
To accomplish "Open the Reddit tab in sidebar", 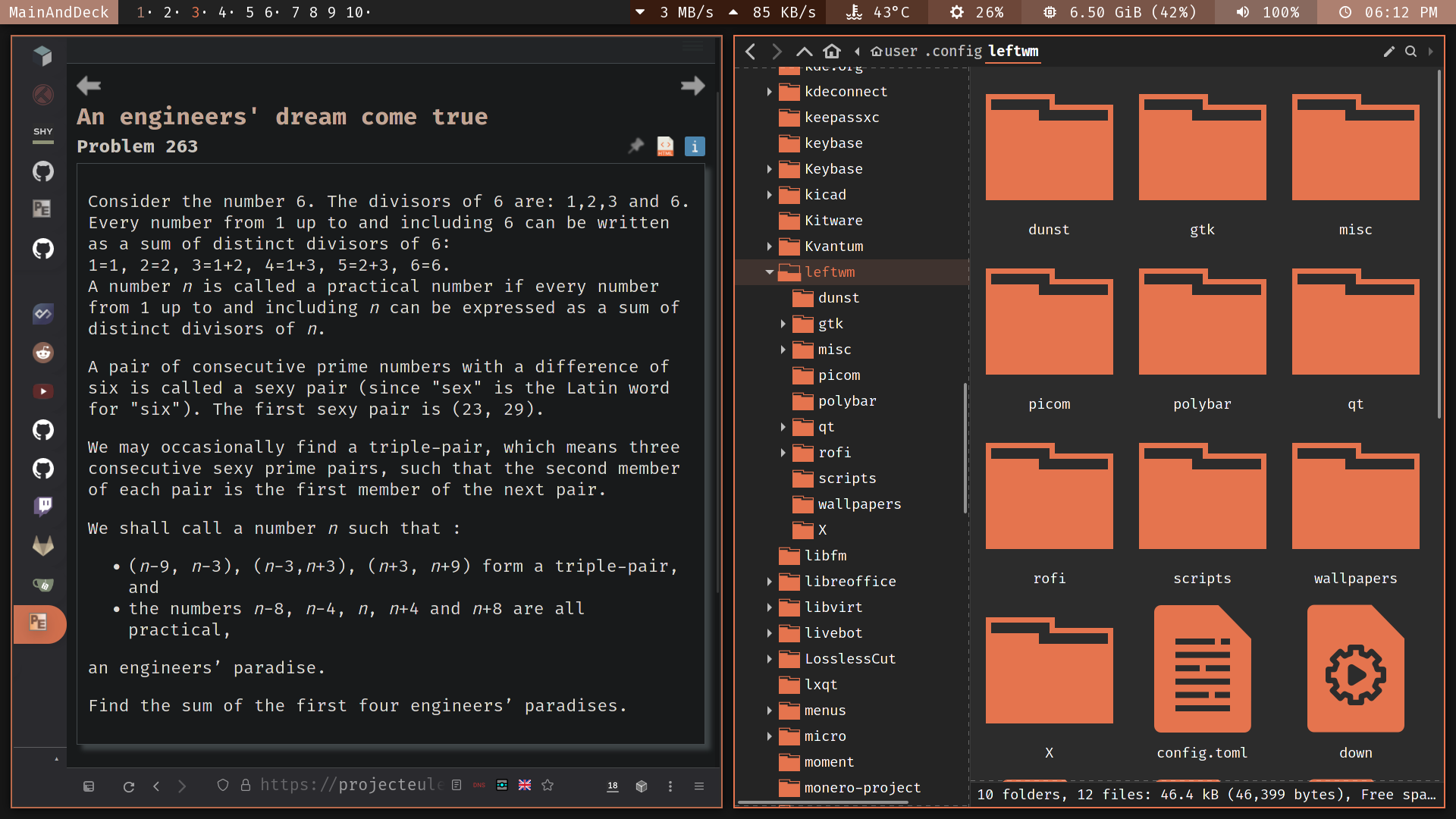I will tap(43, 353).
